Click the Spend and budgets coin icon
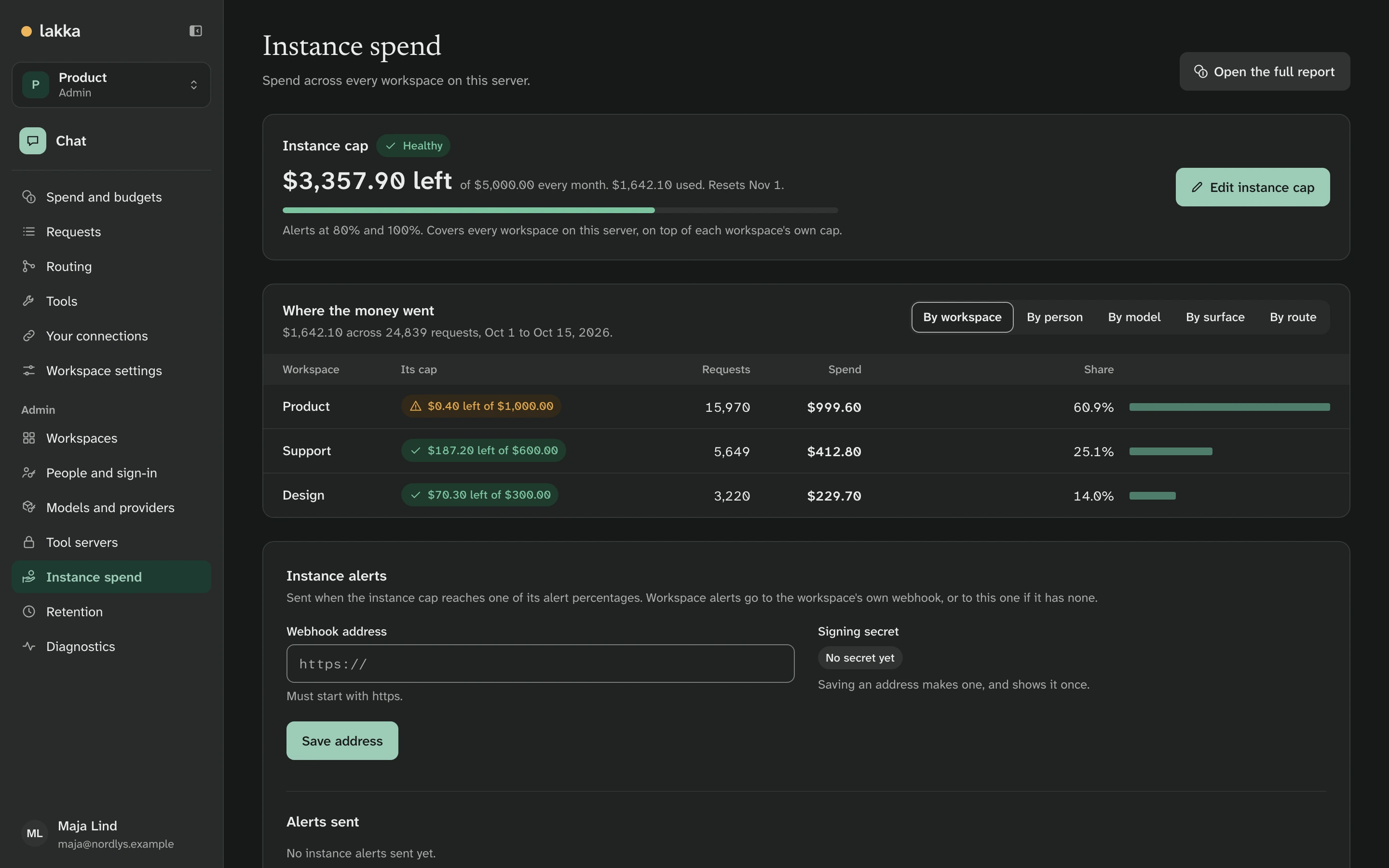 (x=29, y=197)
